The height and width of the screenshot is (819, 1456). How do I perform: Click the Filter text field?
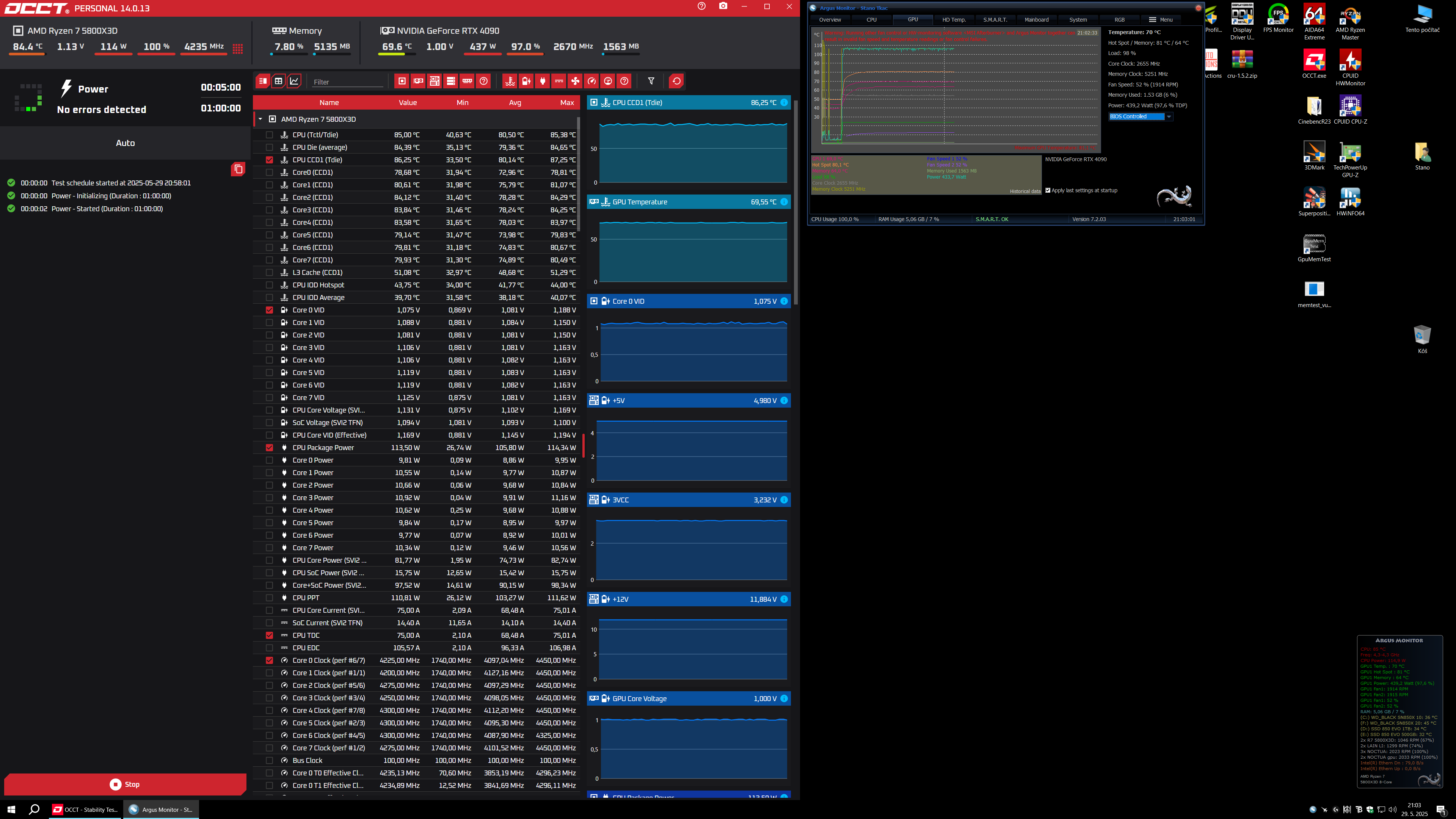click(347, 82)
